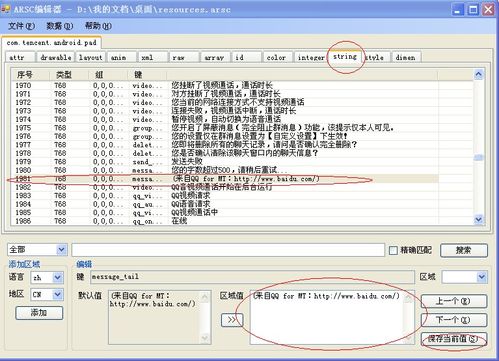Open the 帮助 menu
Image resolution: width=499 pixels, height=361 pixels.
coord(98,26)
